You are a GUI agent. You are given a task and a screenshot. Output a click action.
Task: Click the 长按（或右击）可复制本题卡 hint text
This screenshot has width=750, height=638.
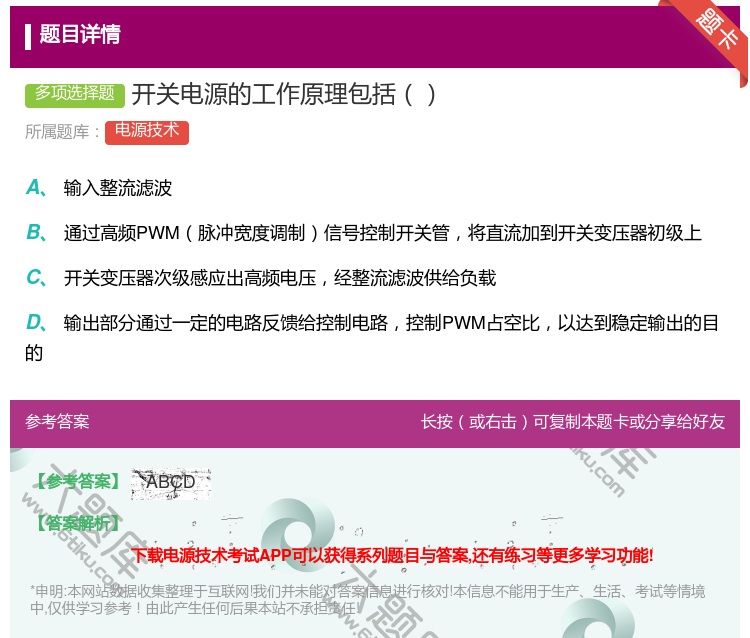tap(573, 422)
